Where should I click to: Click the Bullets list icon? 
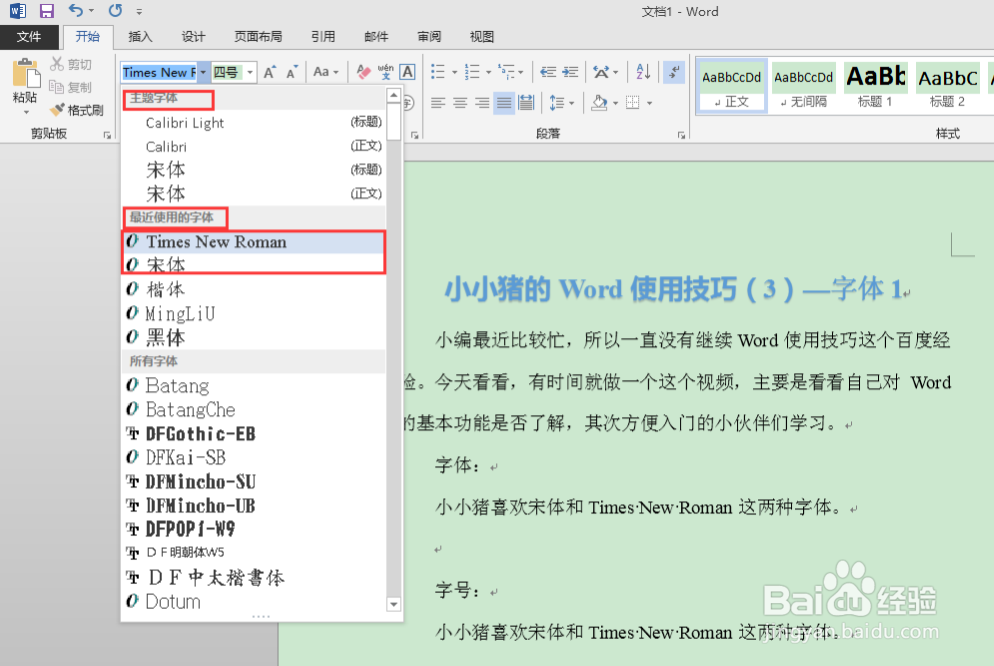tap(438, 72)
